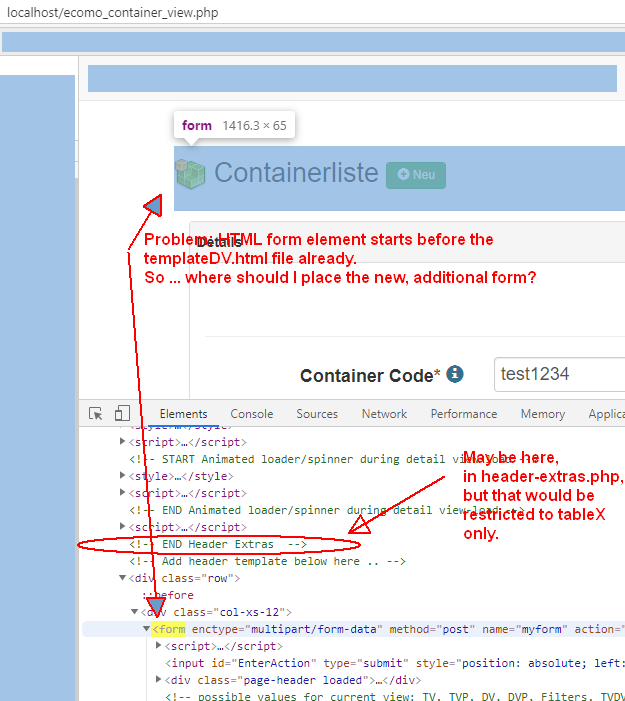Expand the script node under the style node
This screenshot has width=625, height=701.
point(122,493)
